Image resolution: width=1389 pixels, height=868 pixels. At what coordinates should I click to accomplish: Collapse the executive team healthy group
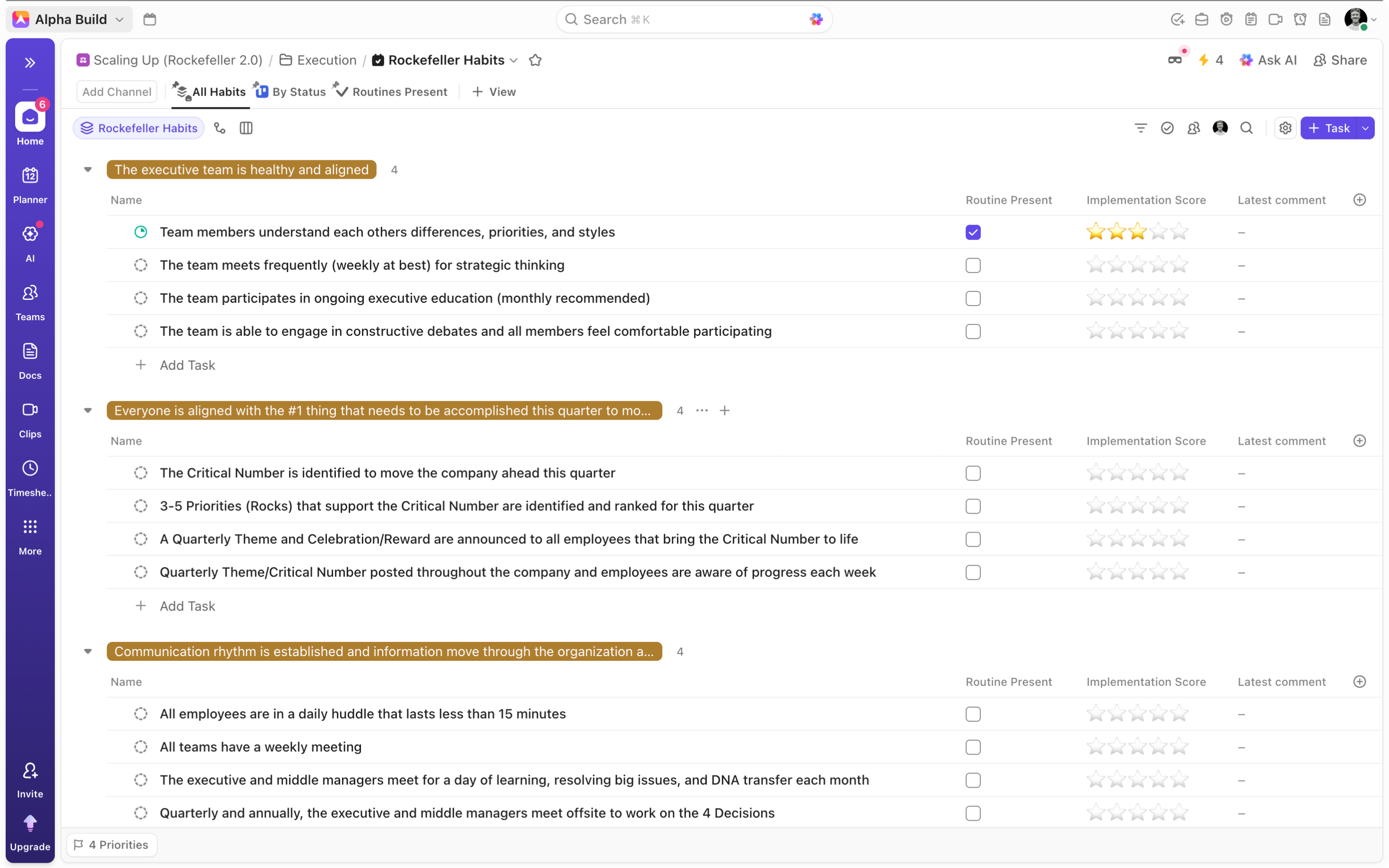coord(88,169)
